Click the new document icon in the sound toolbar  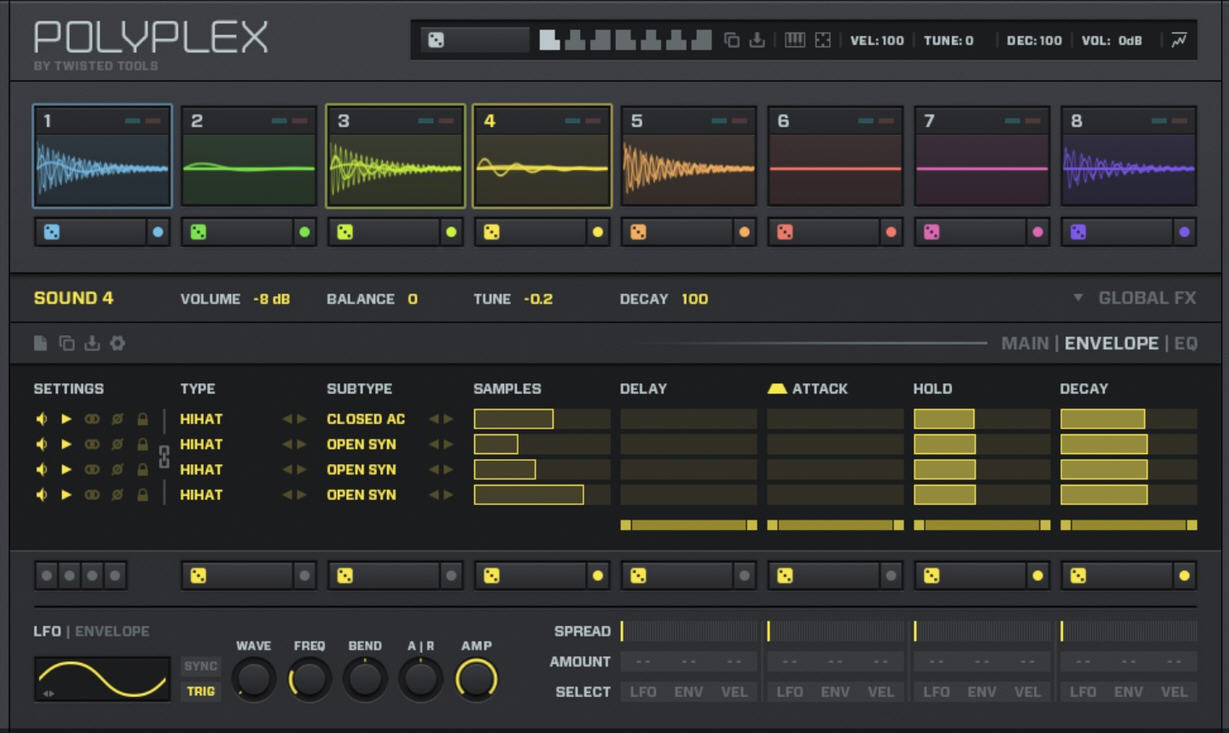[40, 341]
